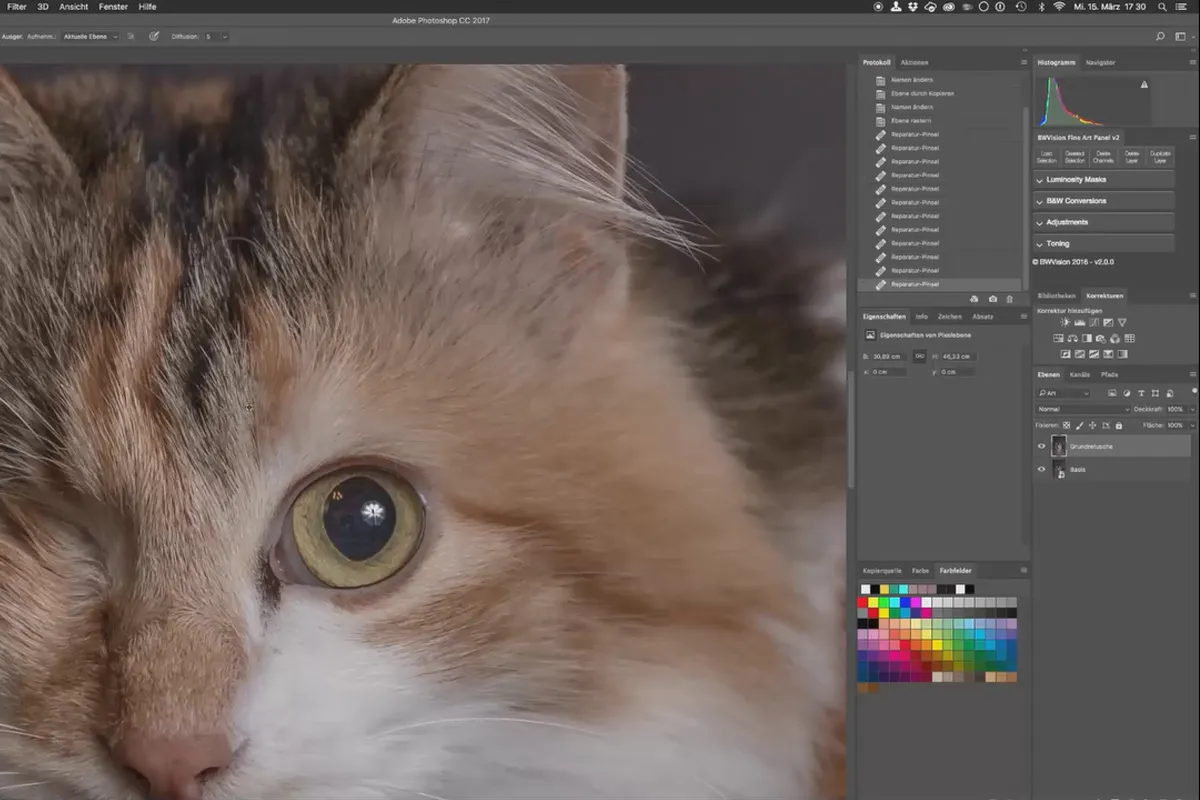Open the Diffusion value dropdown

pos(224,36)
